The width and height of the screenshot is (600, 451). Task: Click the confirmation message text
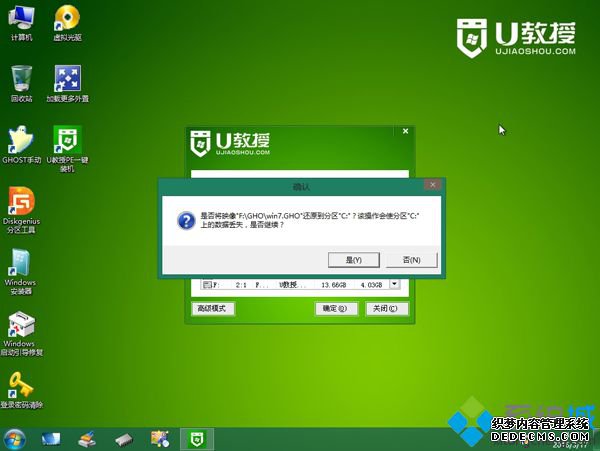pos(310,220)
